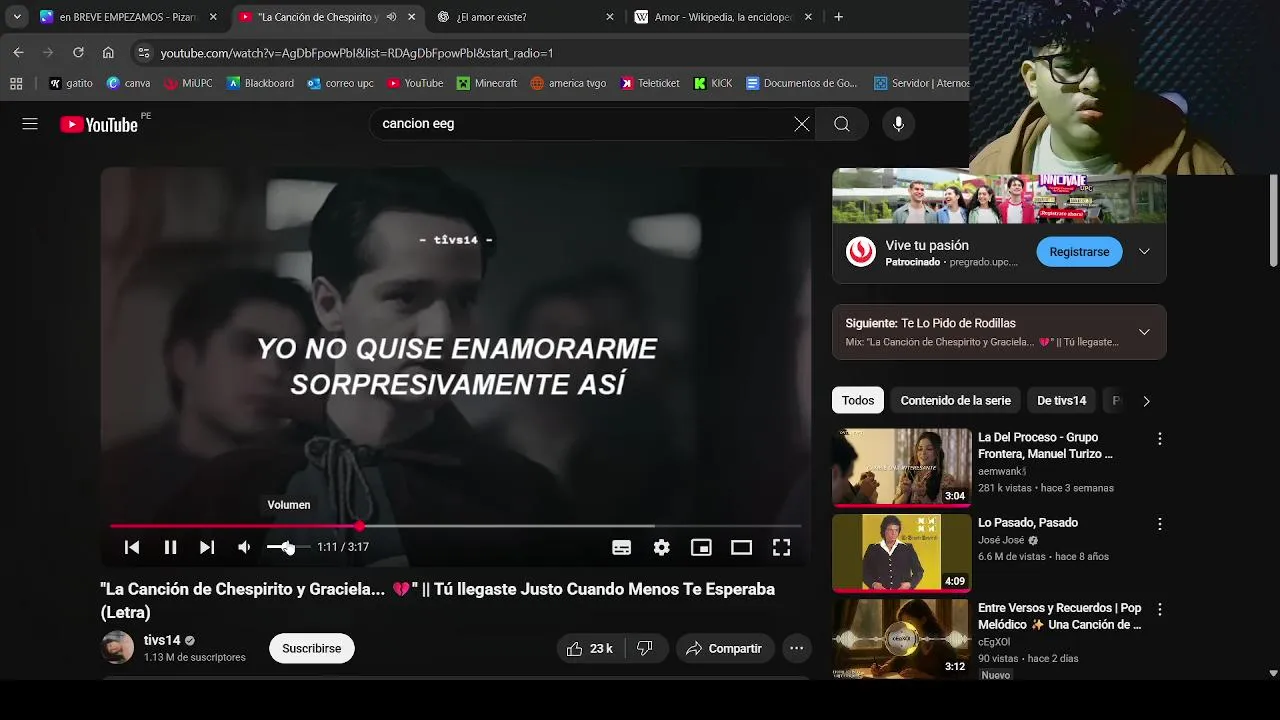Viewport: 1280px width, 720px height.
Task: Open the tab search dropdown arrow
Action: [17, 17]
